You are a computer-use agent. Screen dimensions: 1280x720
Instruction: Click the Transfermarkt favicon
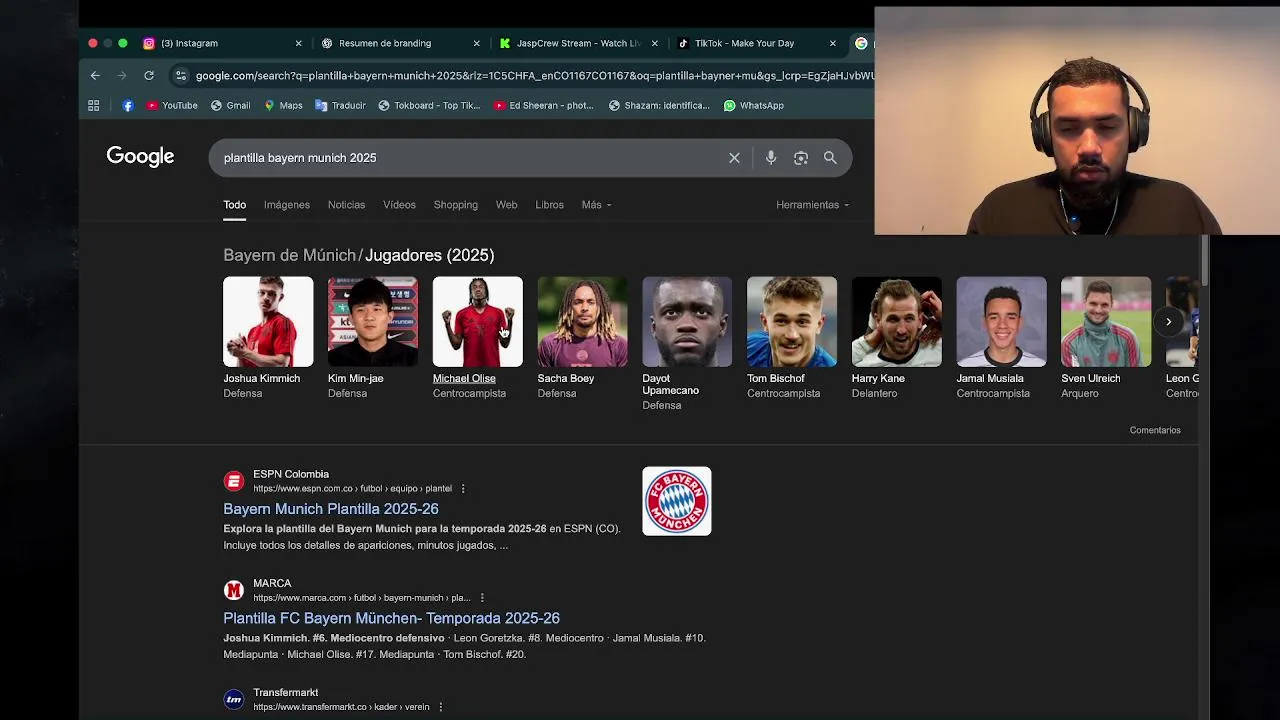(234, 699)
